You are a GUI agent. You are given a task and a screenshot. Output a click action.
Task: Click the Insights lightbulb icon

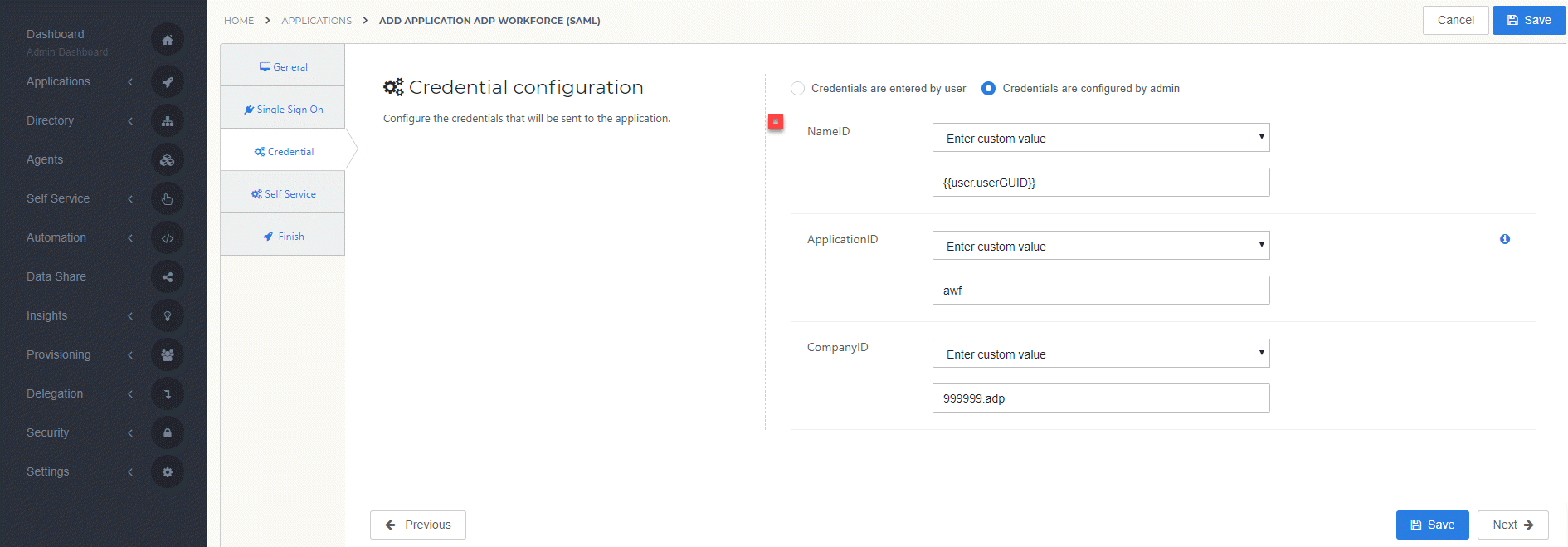(x=168, y=316)
